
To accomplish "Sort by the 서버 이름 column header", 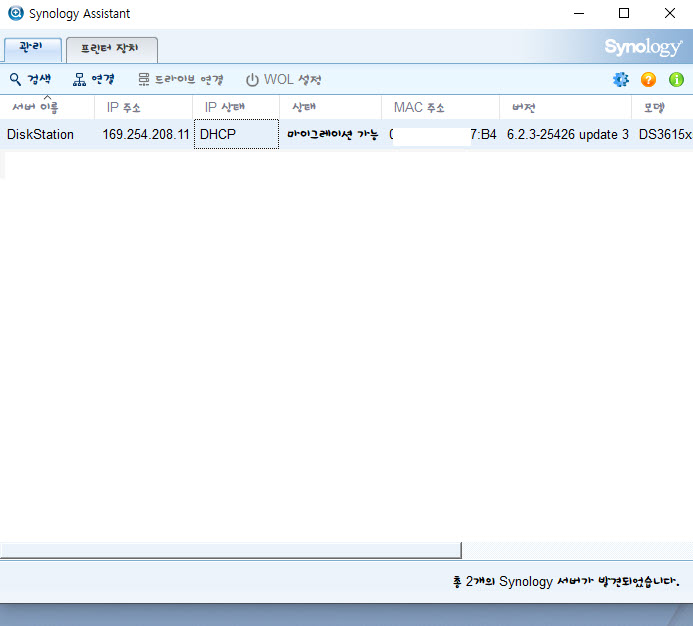I will (47, 107).
